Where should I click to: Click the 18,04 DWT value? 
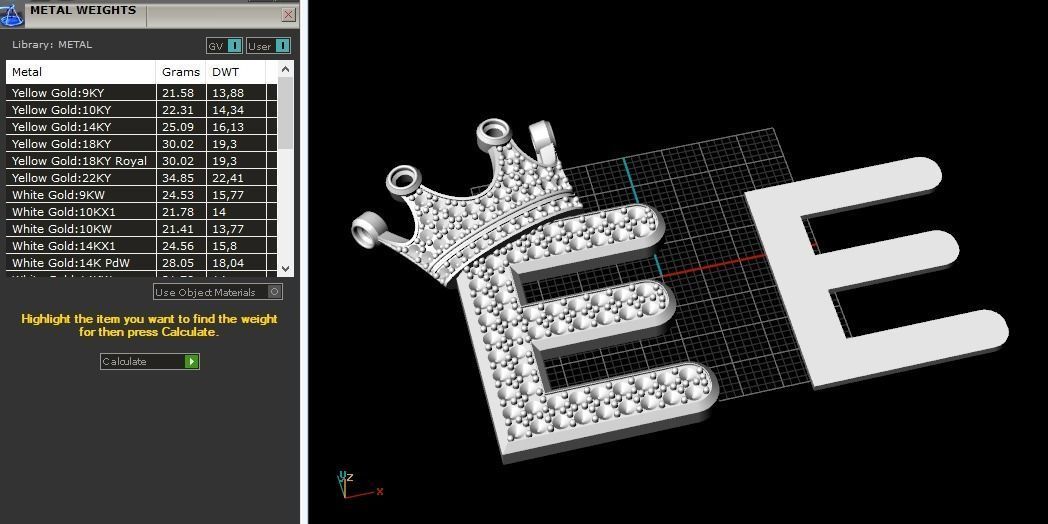(228, 263)
